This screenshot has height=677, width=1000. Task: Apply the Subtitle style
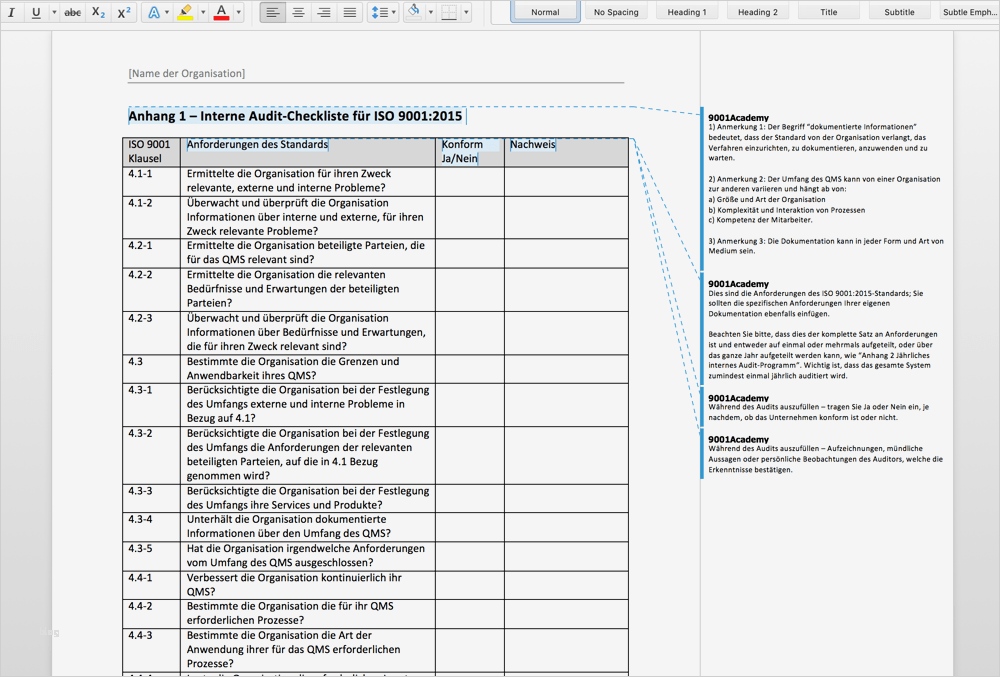(899, 12)
